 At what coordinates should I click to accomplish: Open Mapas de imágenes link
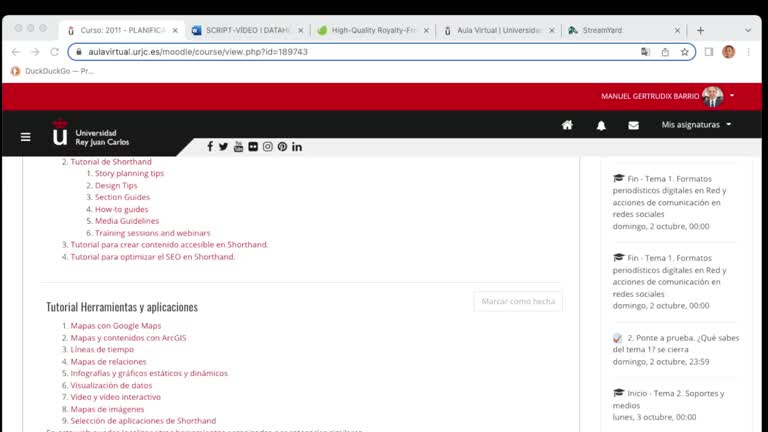[x=107, y=409]
